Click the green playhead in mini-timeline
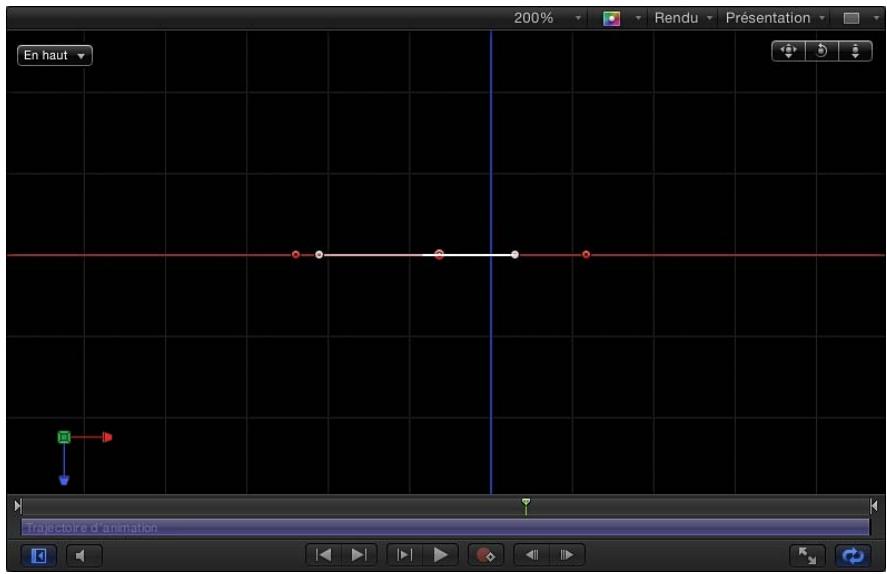887x574 pixels. pyautogui.click(x=526, y=505)
